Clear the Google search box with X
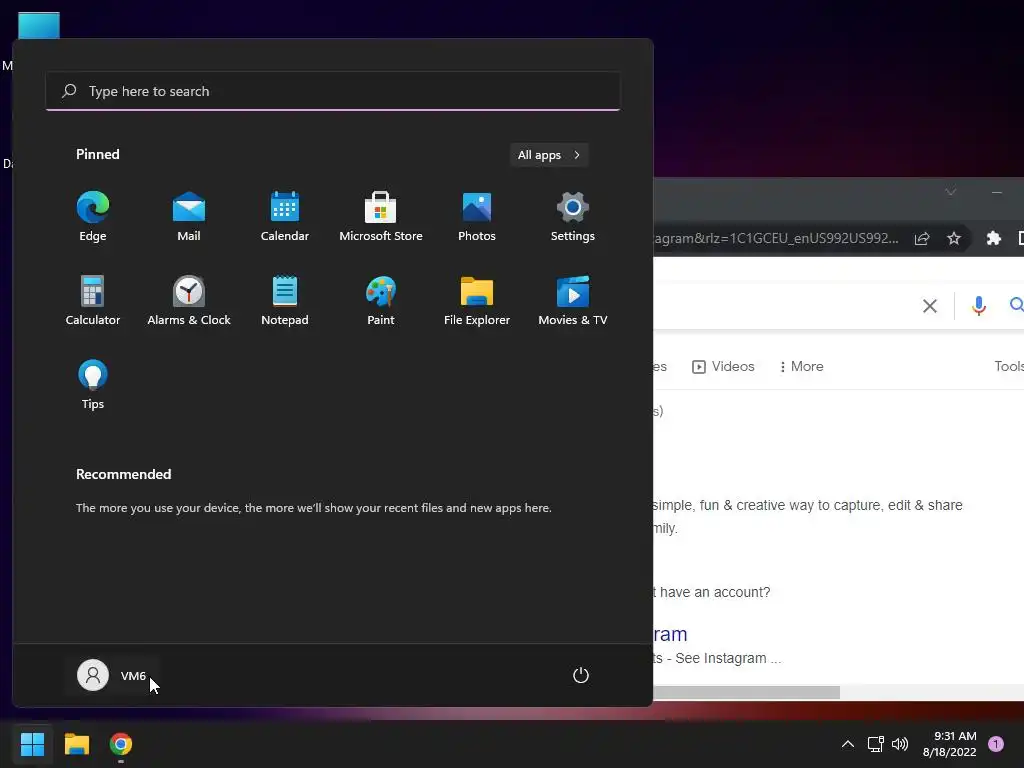This screenshot has height=768, width=1024. tap(930, 306)
